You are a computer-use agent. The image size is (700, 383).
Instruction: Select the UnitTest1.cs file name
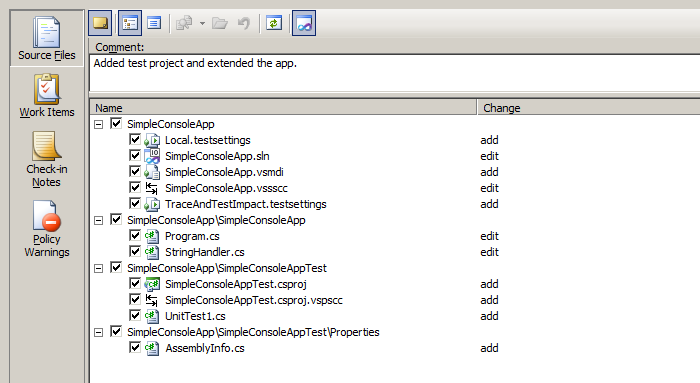pyautogui.click(x=195, y=316)
